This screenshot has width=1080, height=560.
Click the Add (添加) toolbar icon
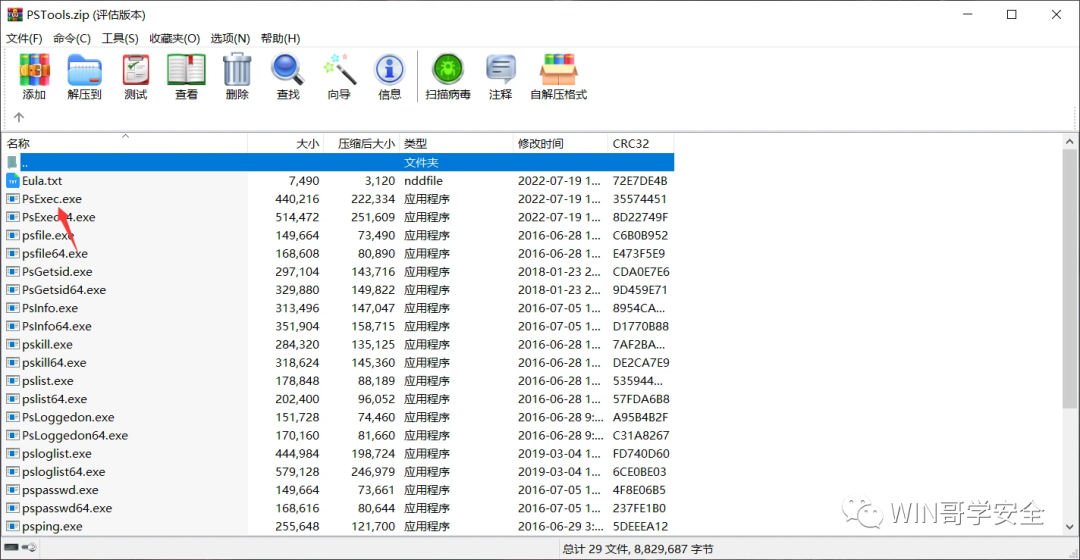(34, 70)
